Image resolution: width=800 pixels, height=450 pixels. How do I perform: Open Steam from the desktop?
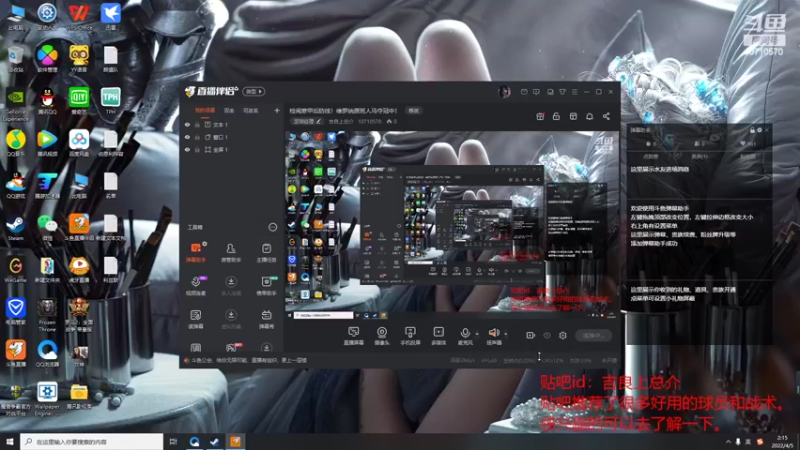[15, 228]
